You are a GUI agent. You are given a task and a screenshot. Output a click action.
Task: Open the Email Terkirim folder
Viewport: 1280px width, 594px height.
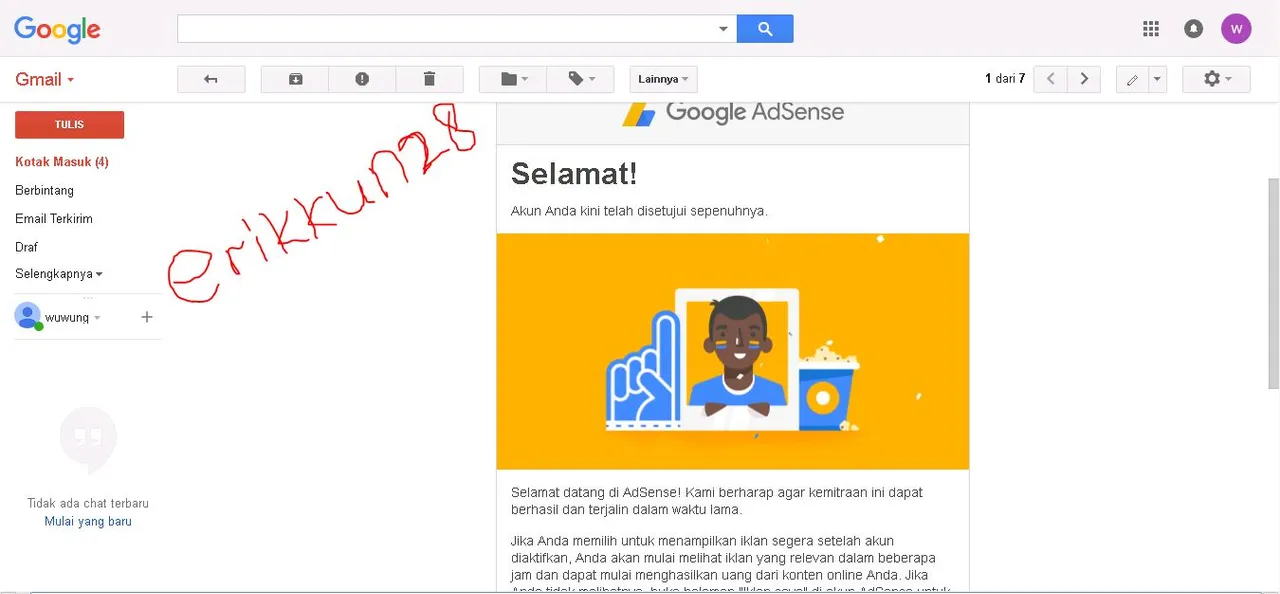pyautogui.click(x=54, y=218)
